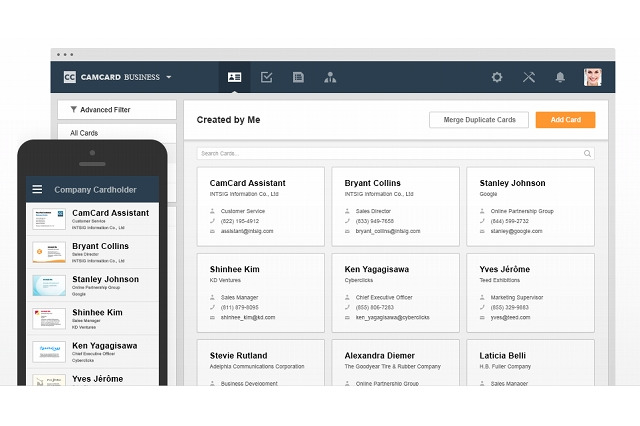Click Company Cardholder title on phone
Viewport: 640px width, 426px height.
pyautogui.click(x=96, y=190)
